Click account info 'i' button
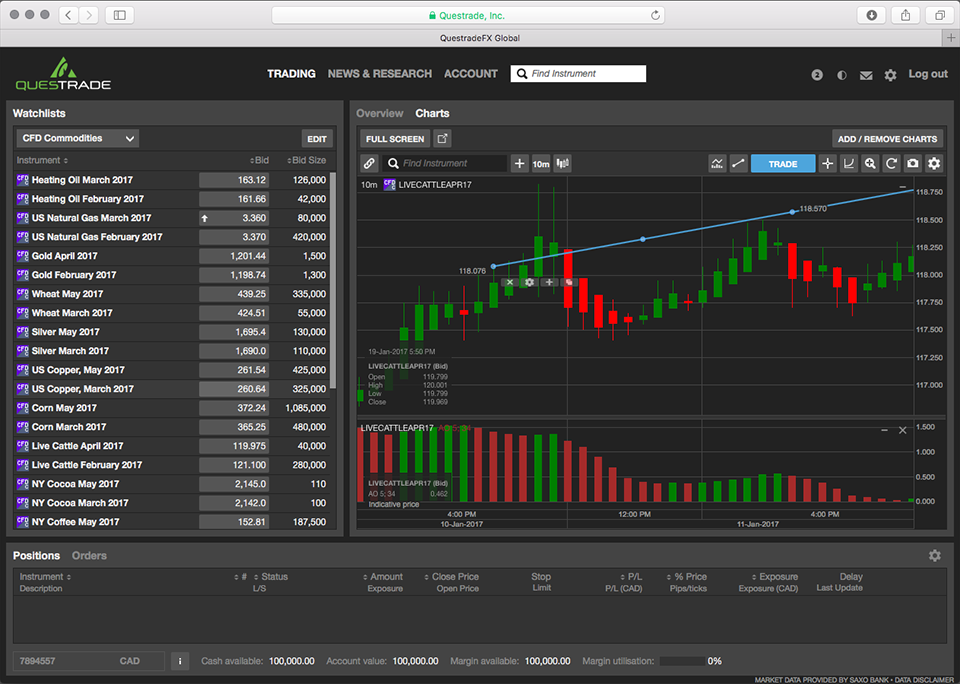 (x=179, y=661)
